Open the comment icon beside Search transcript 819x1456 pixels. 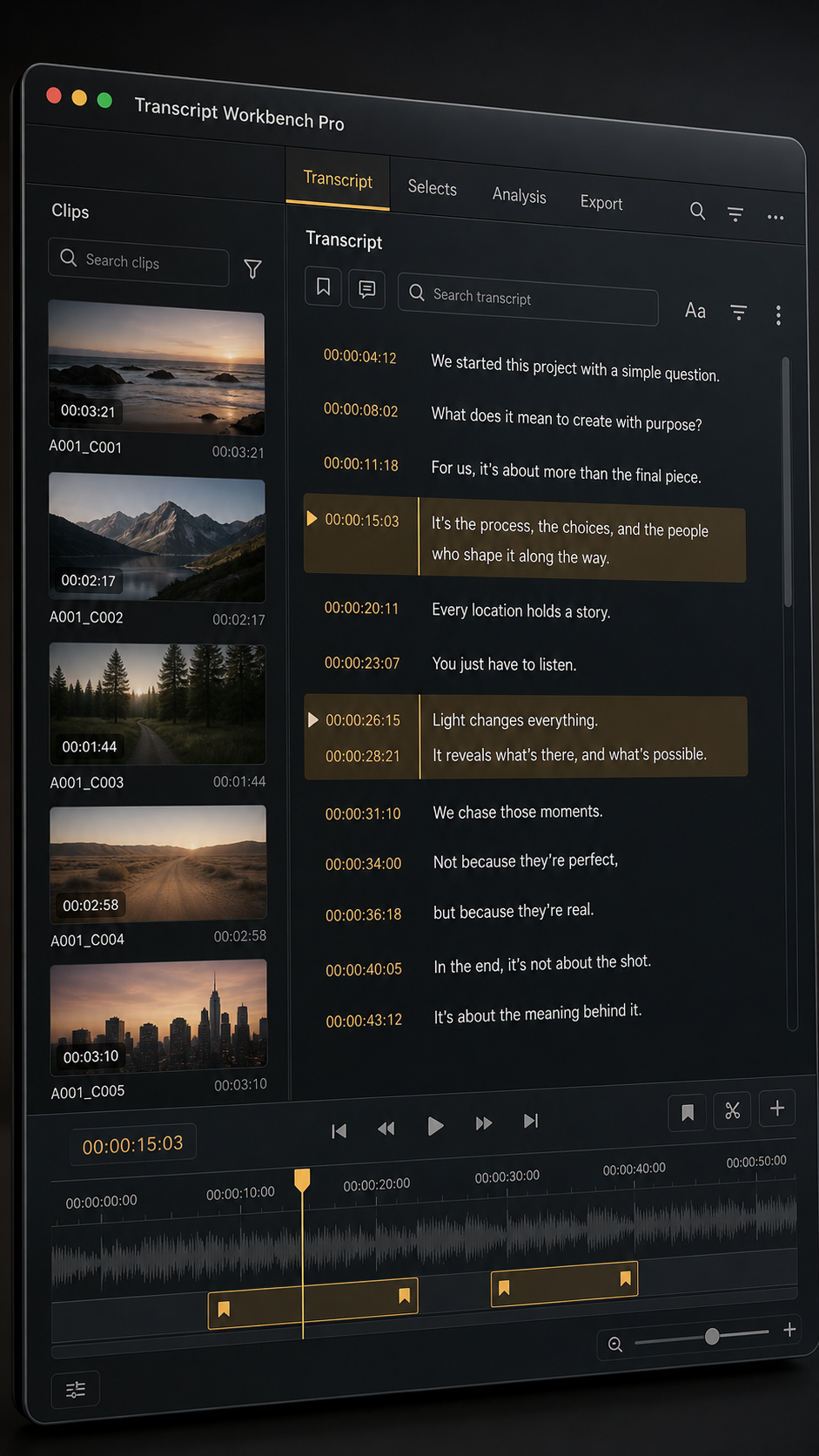366,289
